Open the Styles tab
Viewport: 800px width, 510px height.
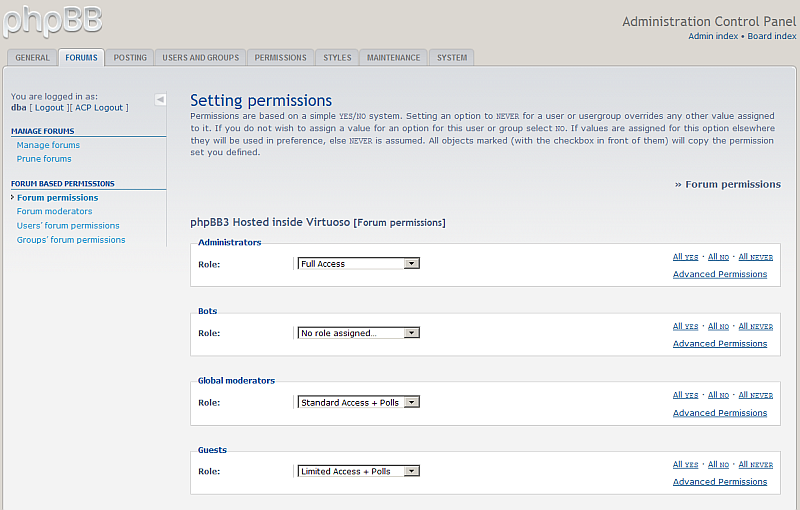[337, 58]
